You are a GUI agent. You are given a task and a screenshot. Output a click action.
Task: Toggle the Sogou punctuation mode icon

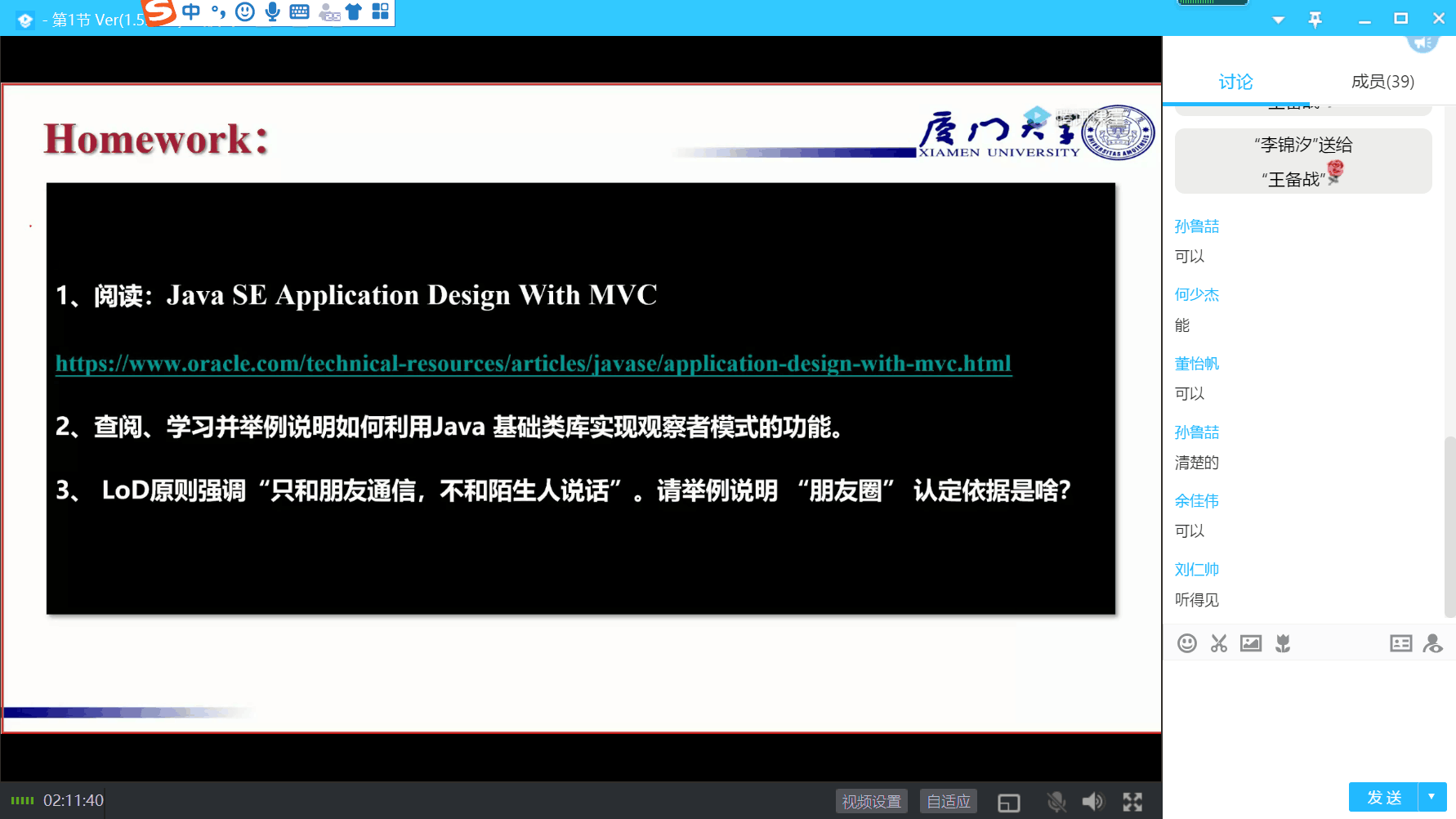pyautogui.click(x=218, y=11)
